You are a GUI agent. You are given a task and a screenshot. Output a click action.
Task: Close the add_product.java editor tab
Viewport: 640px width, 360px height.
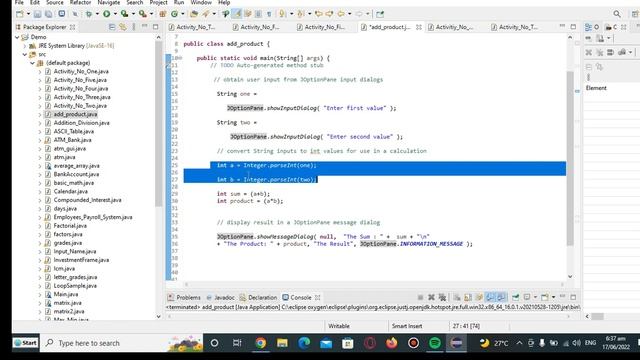pyautogui.click(x=419, y=27)
